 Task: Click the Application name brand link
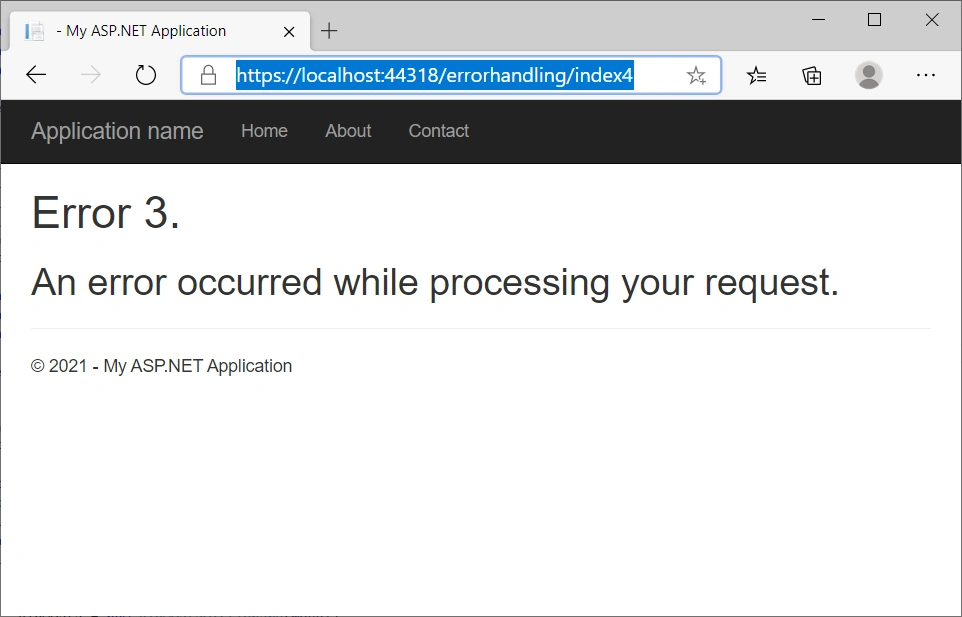117,131
